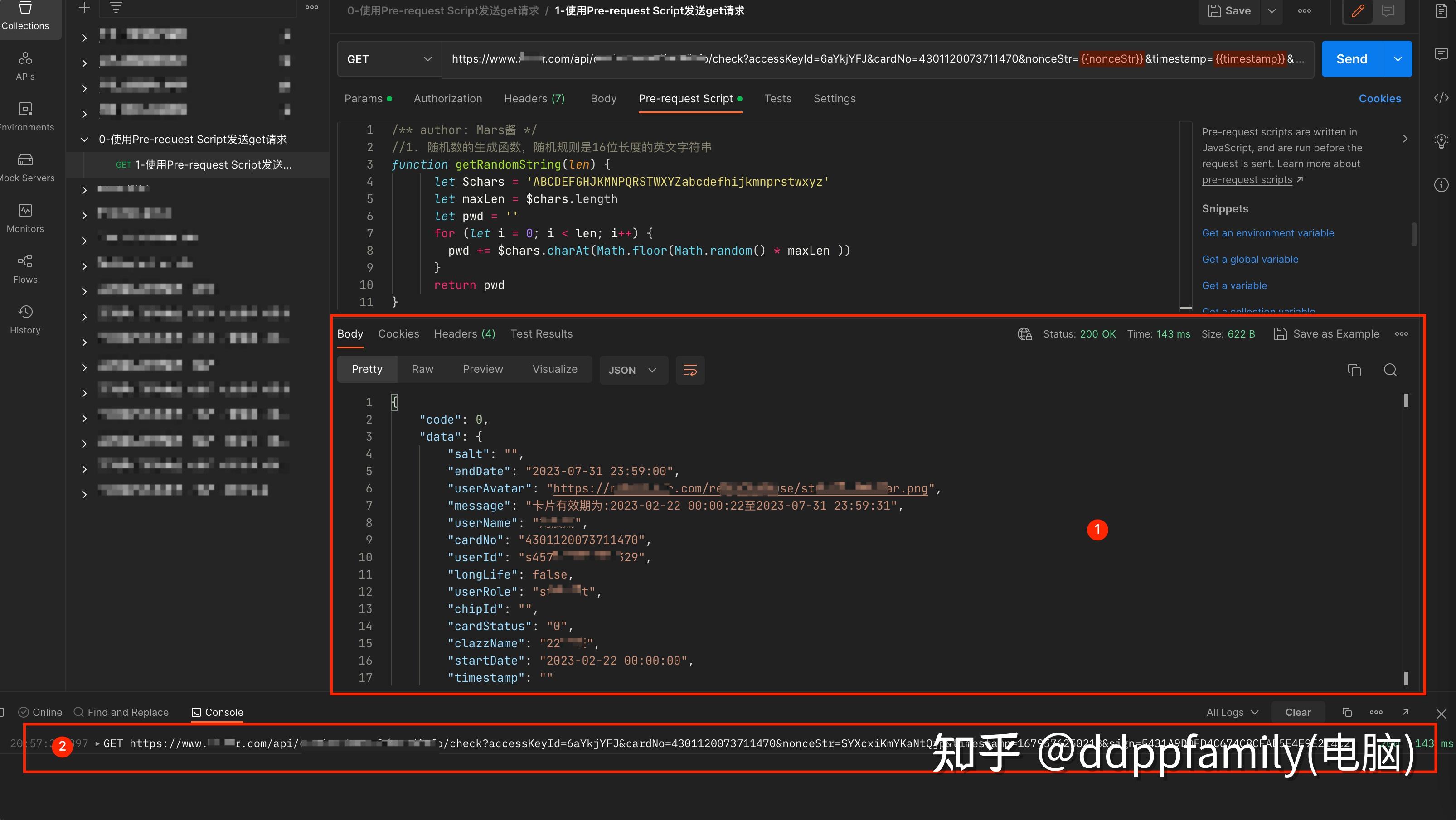Open the Environments sidebar panel
This screenshot has width=1456, height=820.
pos(25,117)
